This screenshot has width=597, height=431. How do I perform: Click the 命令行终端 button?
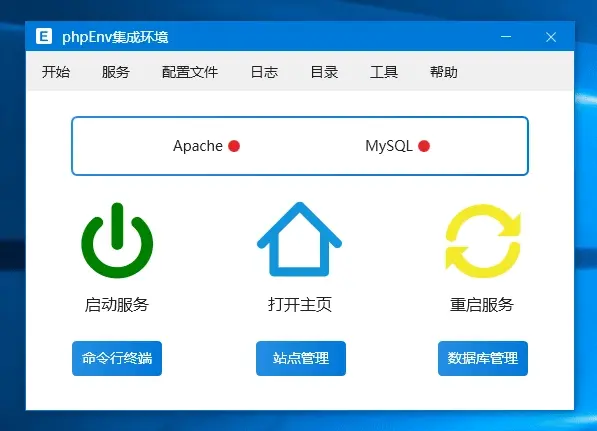[117, 358]
